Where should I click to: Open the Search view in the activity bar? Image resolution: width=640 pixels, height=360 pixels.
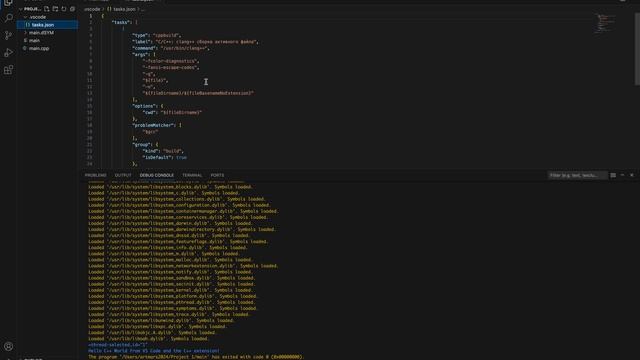(8, 18)
